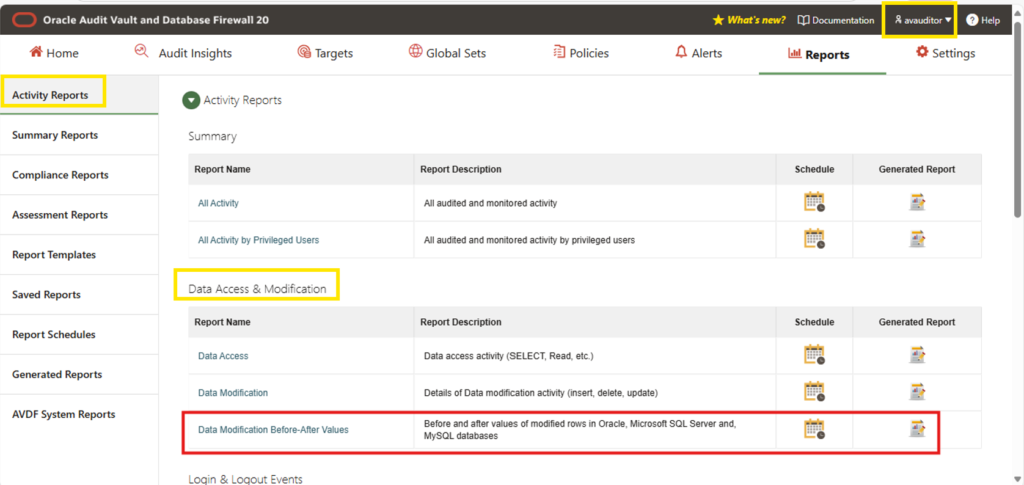Screen dimensions: 1024x485
Task: Select Compliance Reports in sidebar
Action: 60,175
